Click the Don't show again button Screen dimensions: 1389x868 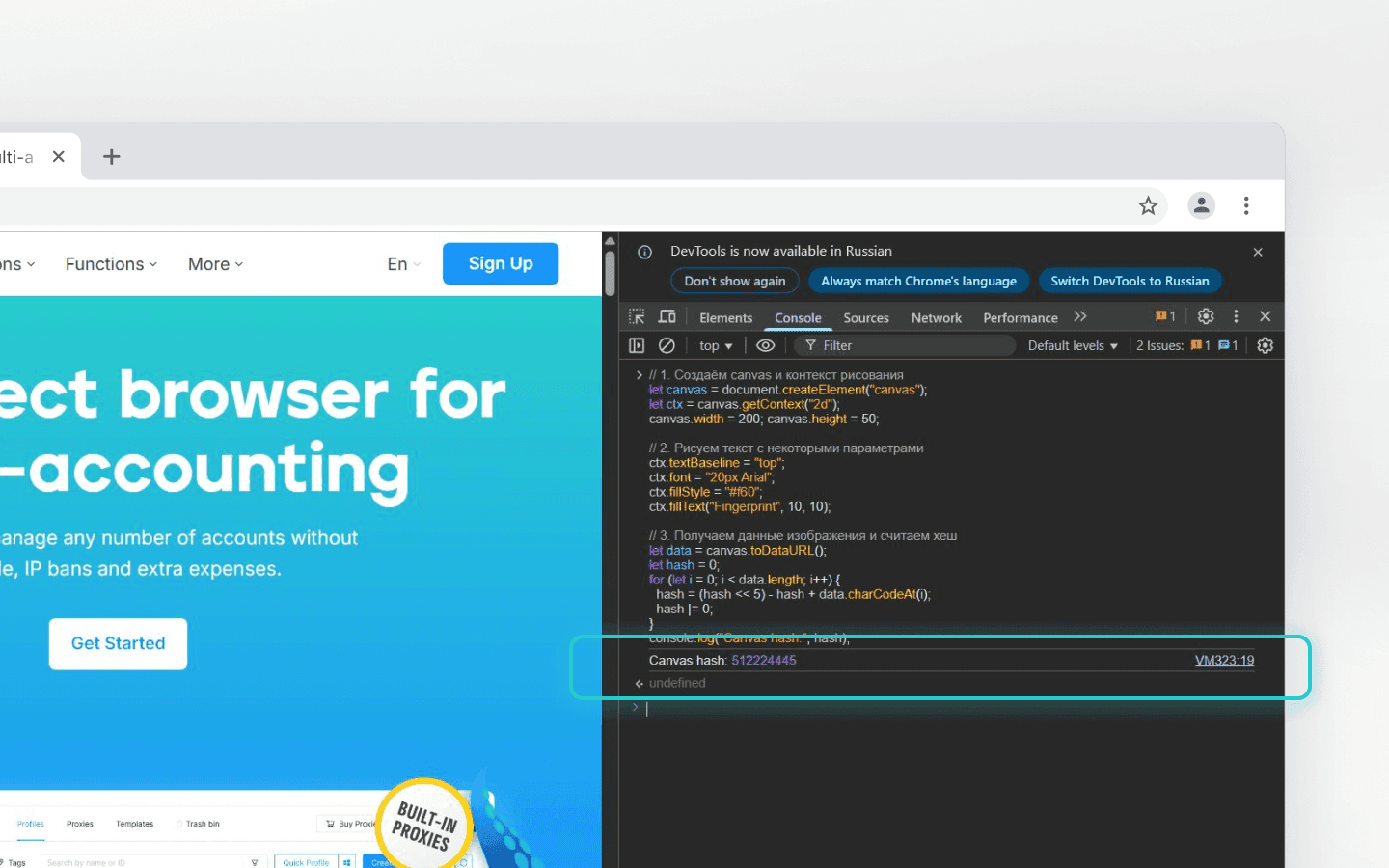[x=735, y=281]
